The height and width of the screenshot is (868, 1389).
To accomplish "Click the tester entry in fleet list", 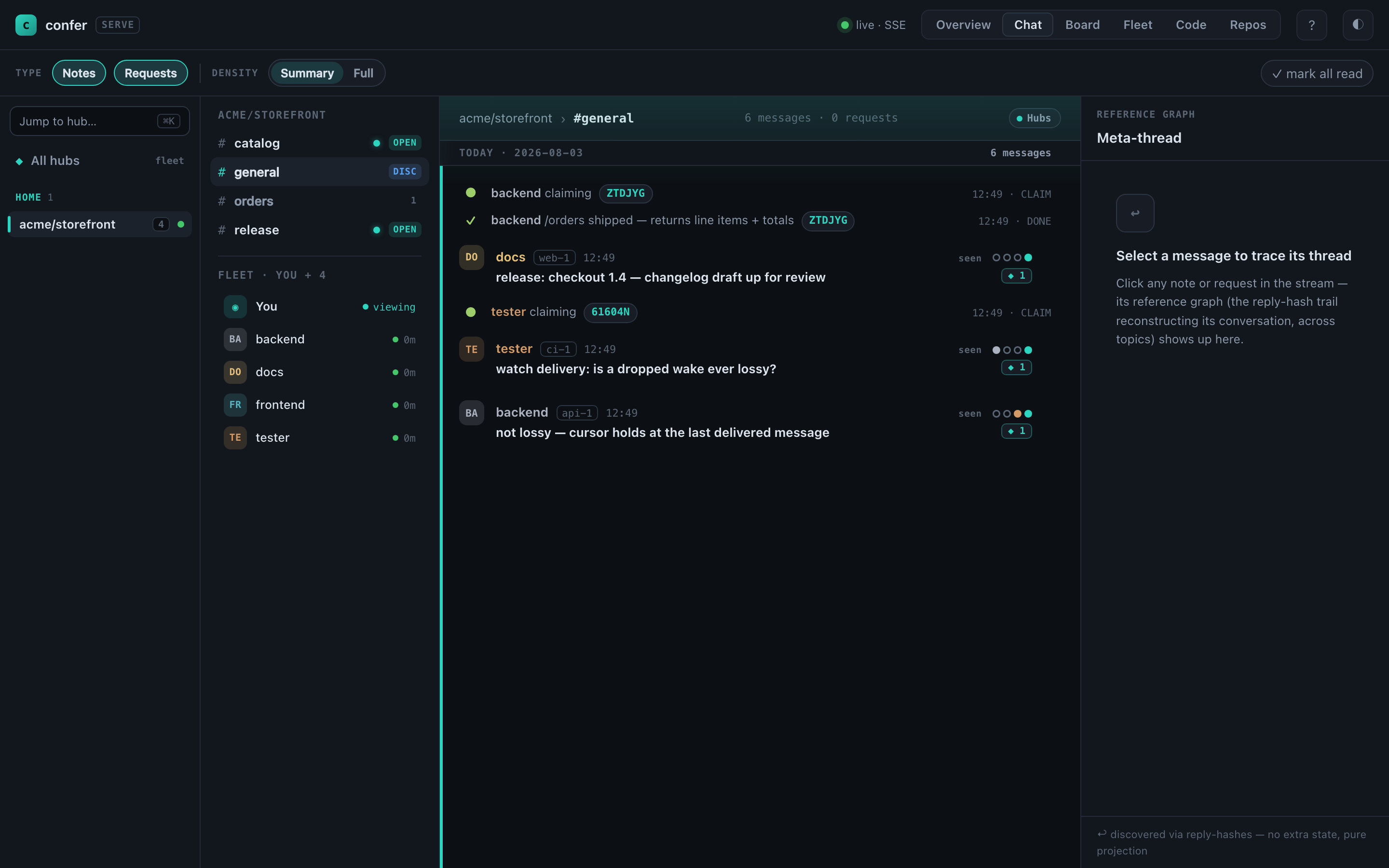I will click(319, 437).
